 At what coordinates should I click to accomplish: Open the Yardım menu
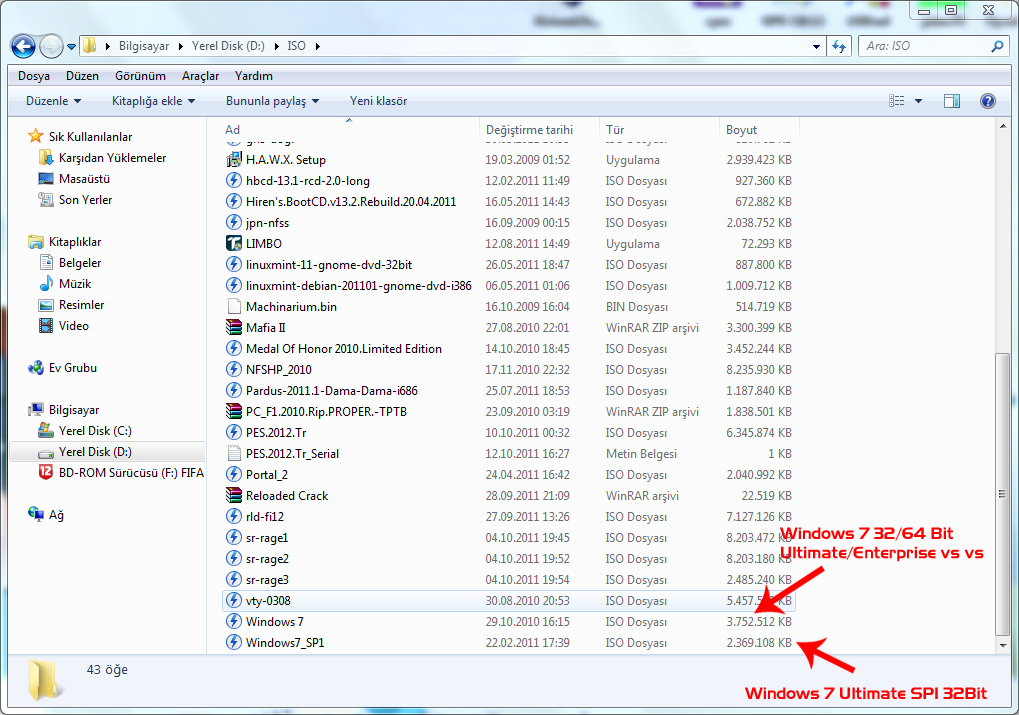(253, 75)
